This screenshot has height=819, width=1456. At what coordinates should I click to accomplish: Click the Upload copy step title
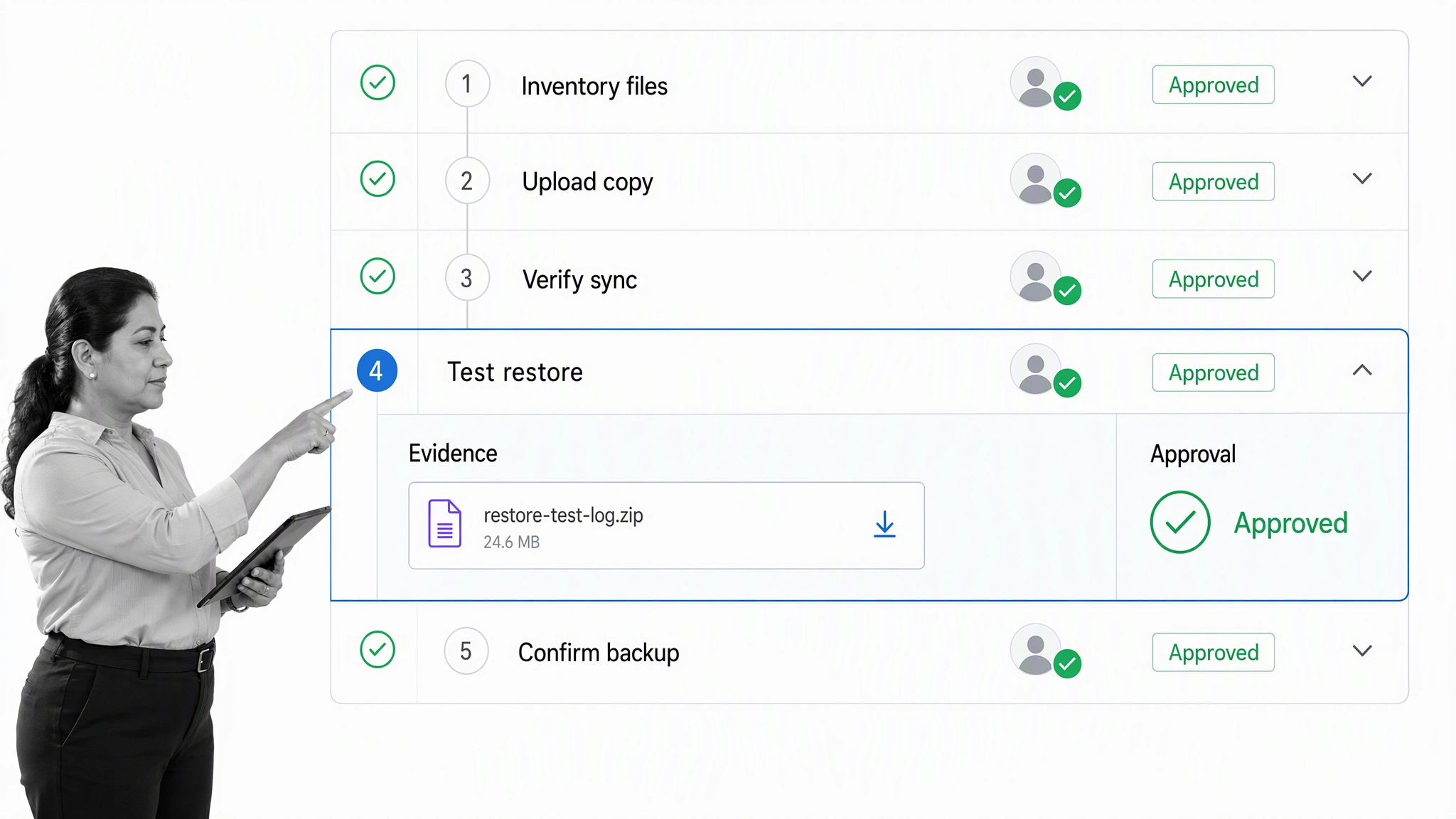pyautogui.click(x=587, y=182)
